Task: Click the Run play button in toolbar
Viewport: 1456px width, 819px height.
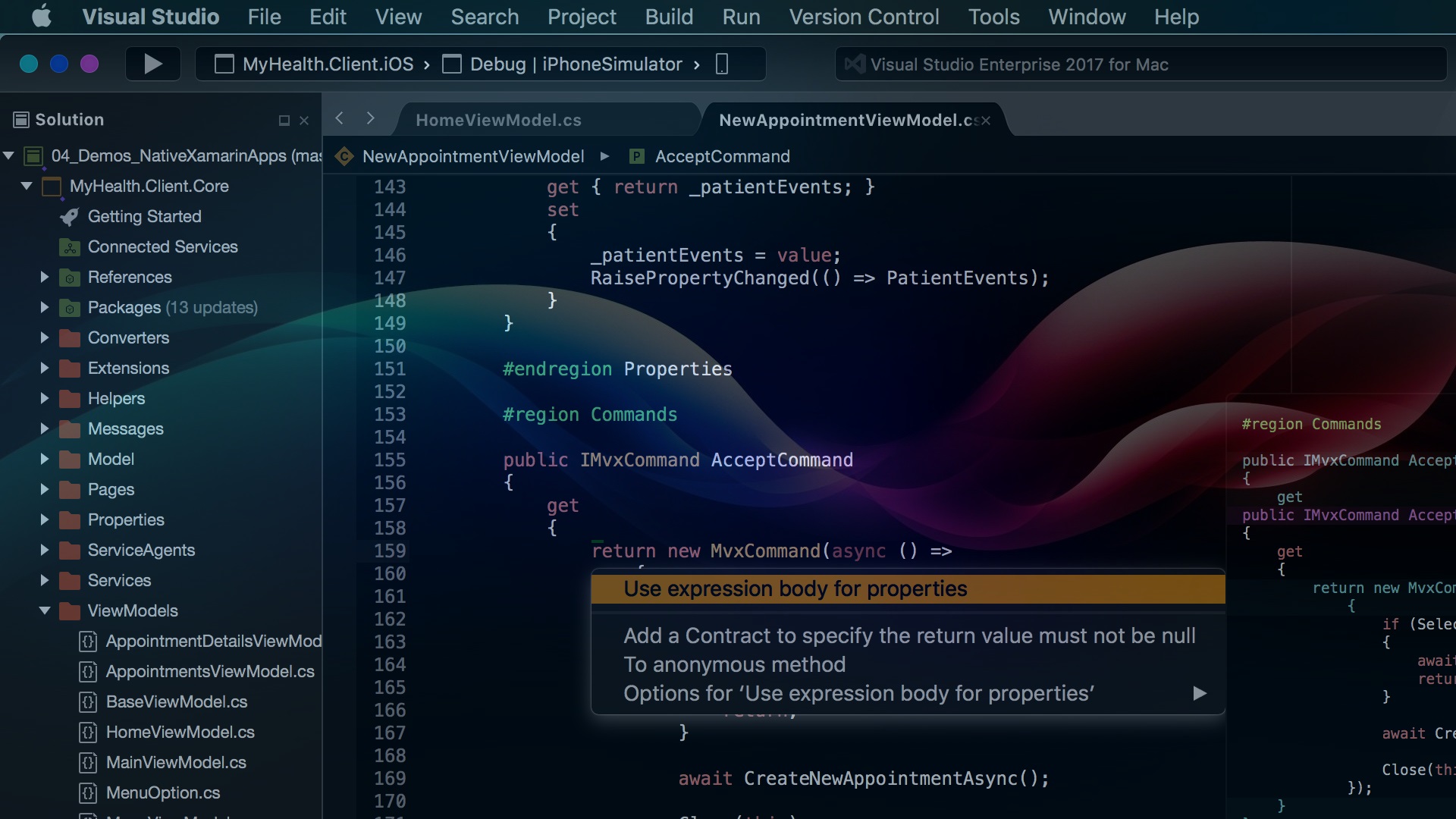Action: (152, 64)
